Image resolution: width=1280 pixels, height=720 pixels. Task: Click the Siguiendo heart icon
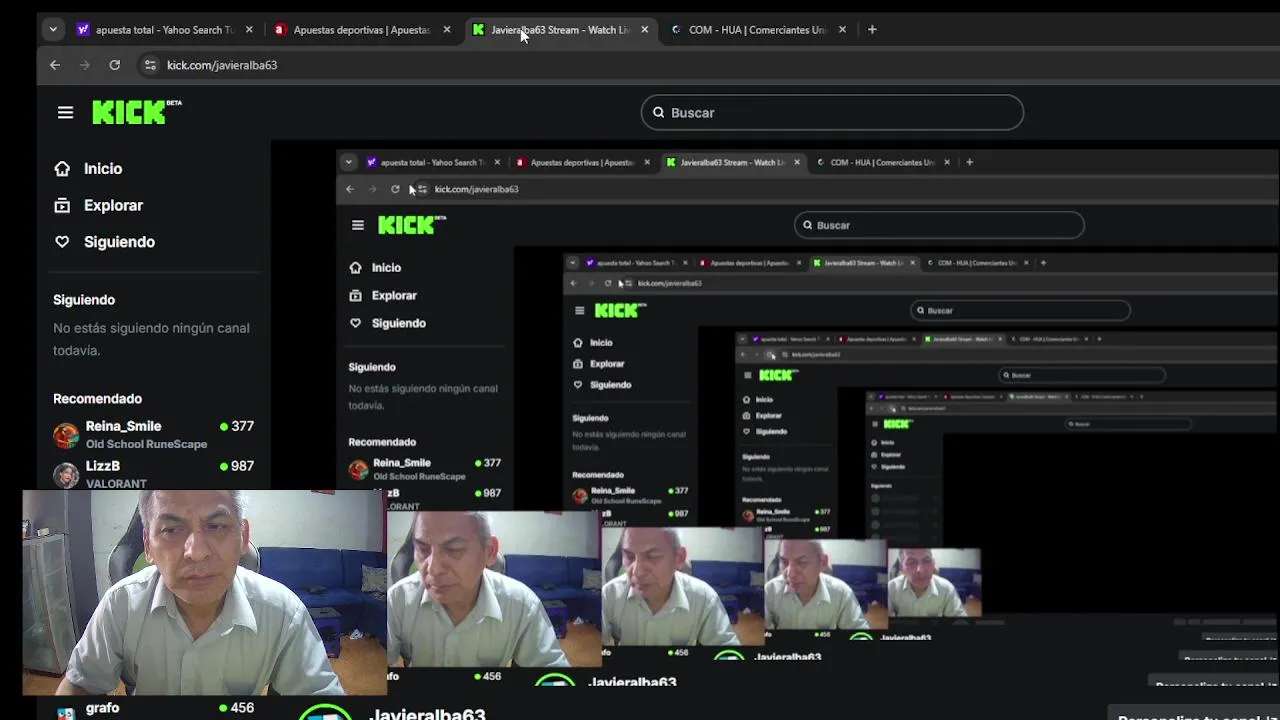[x=62, y=242]
